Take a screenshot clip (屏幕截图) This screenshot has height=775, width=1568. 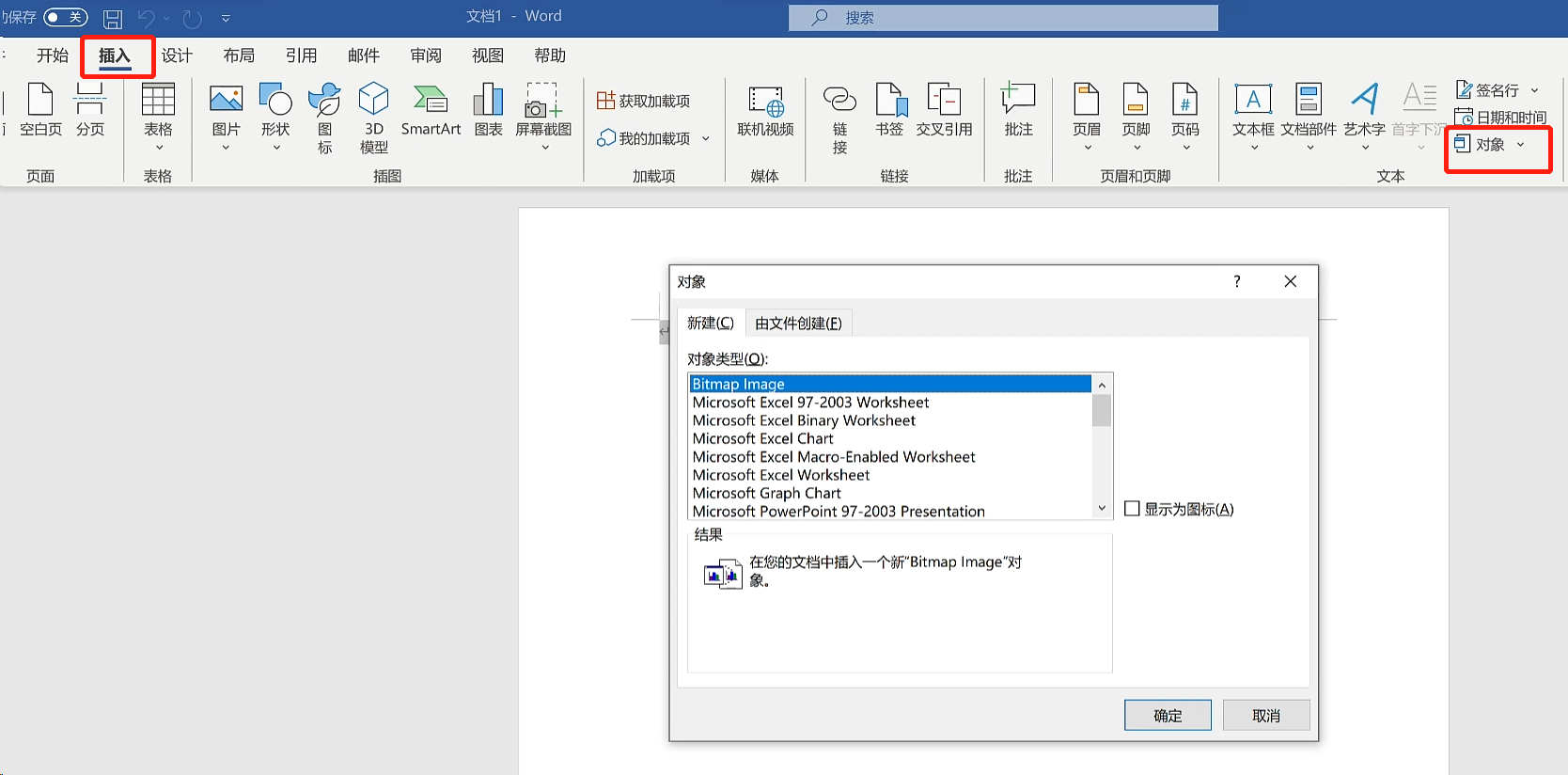click(x=543, y=118)
